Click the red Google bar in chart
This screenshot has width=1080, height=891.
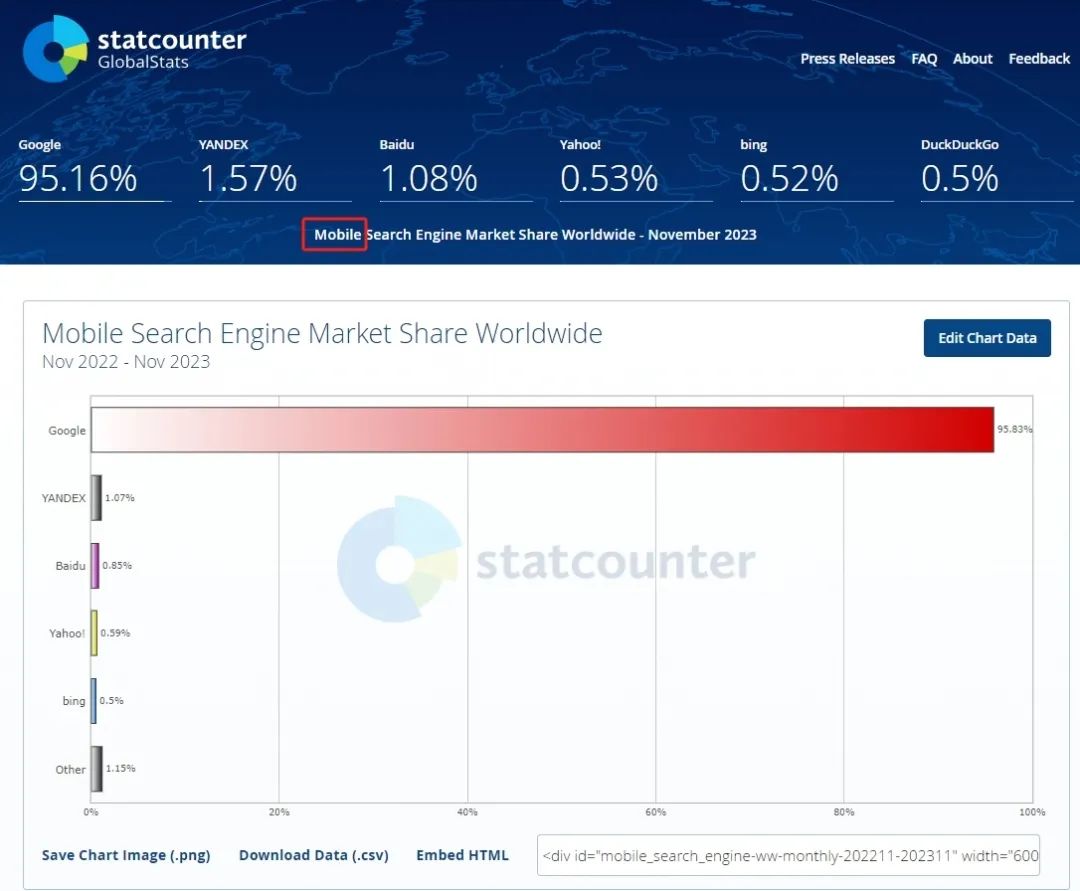tap(542, 430)
